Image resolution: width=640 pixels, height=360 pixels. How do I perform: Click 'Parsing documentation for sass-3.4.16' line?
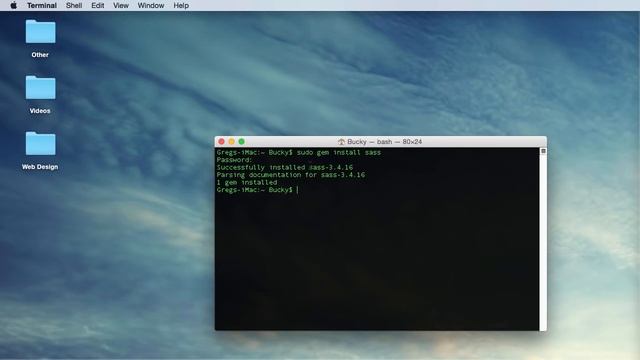(x=291, y=175)
